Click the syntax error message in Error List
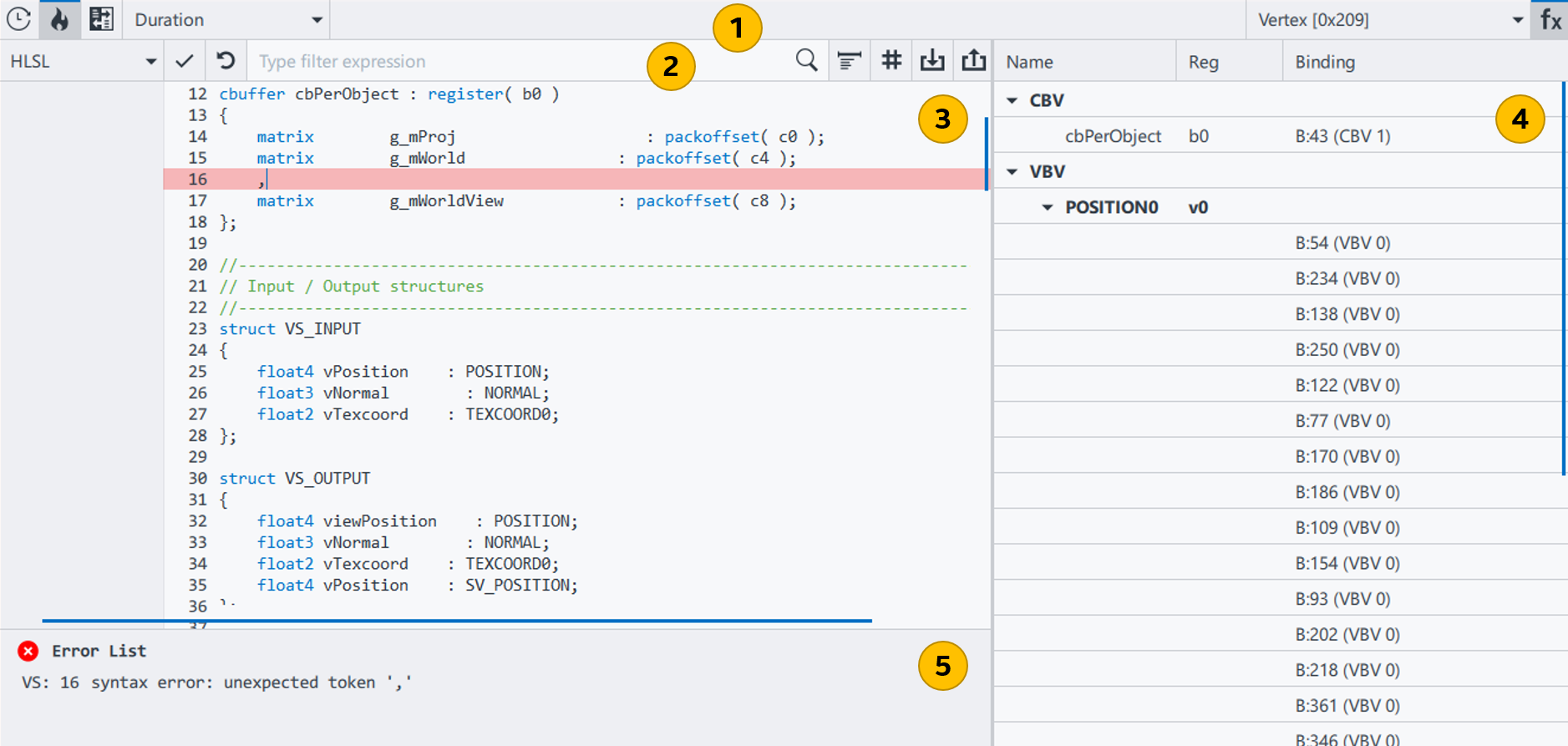Screen dimensions: 1568x746 coord(217,683)
